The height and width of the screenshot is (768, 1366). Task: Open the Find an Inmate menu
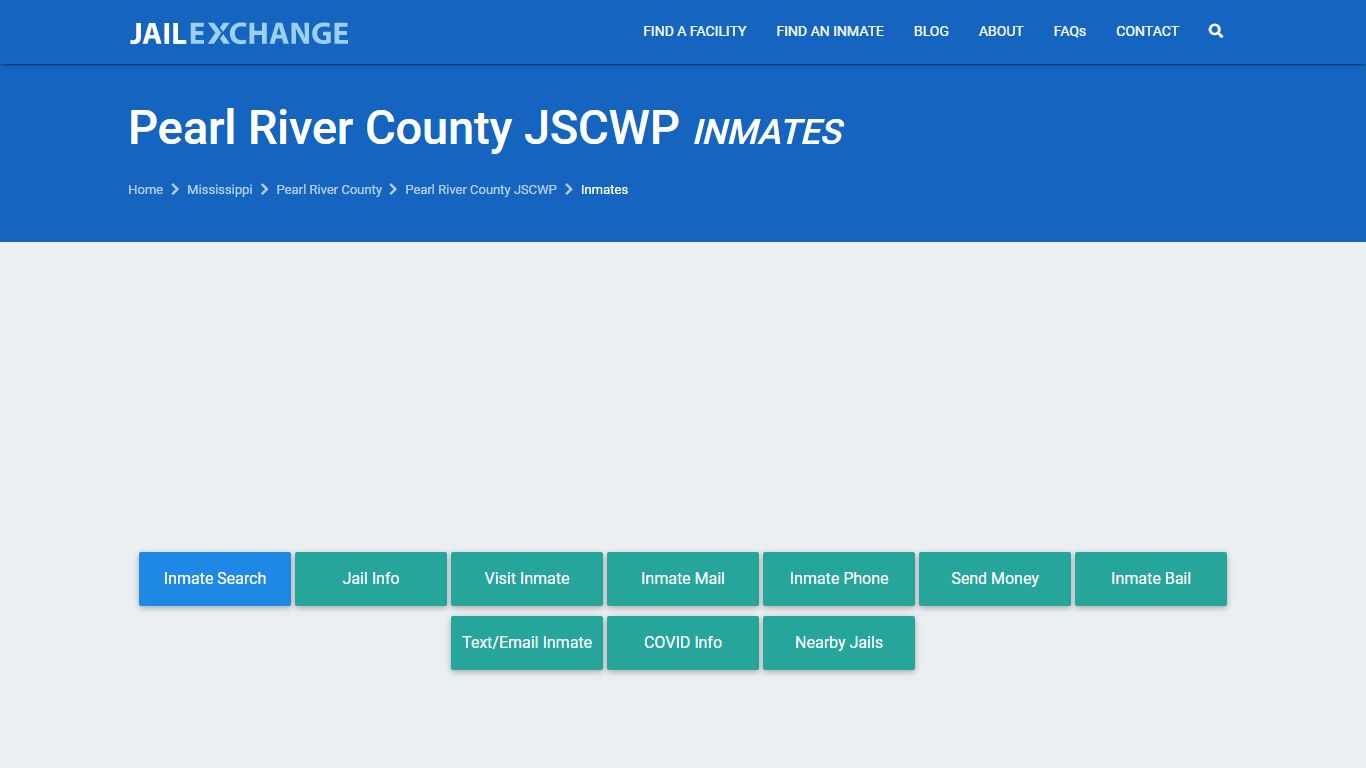(x=830, y=31)
